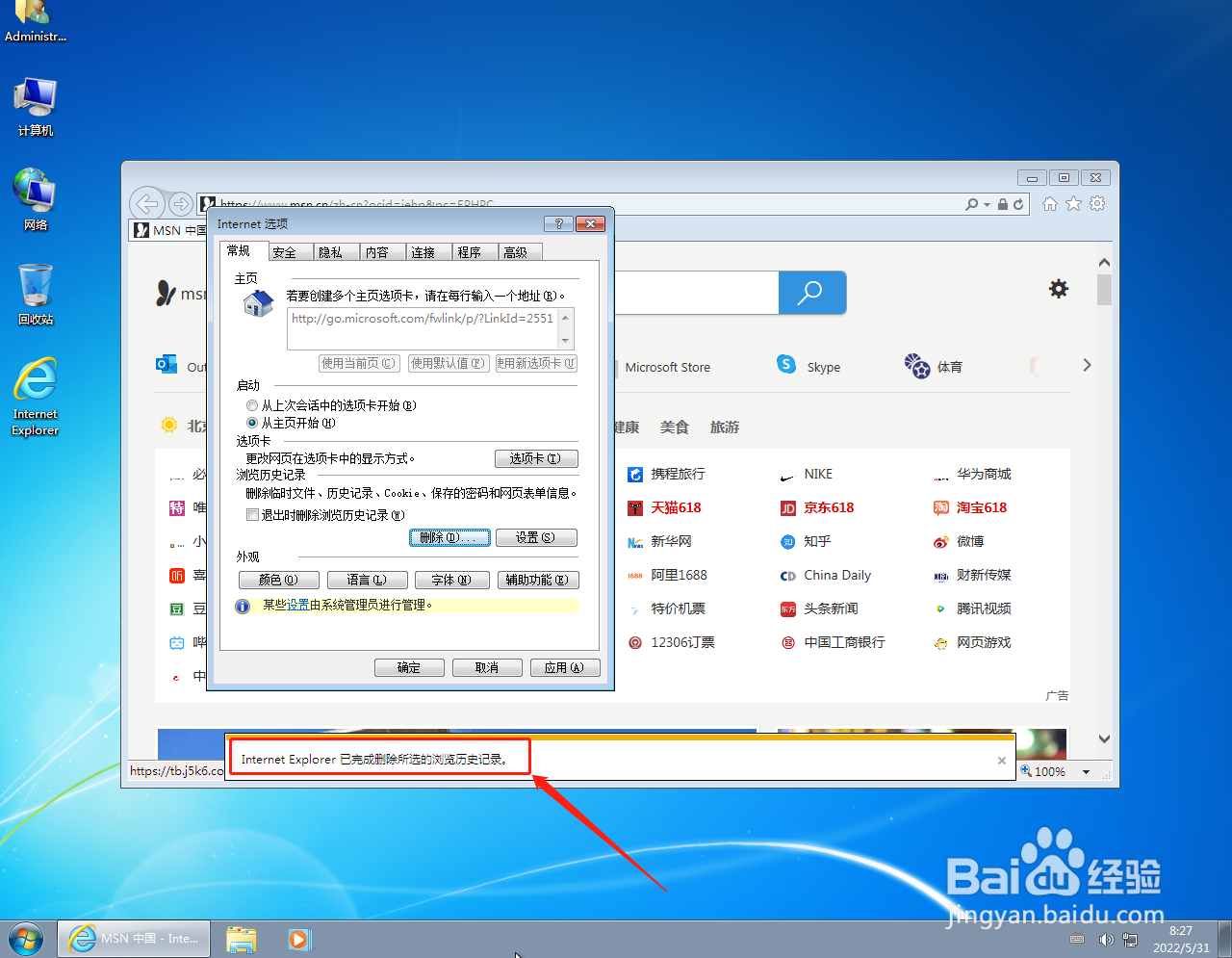Click the IE Home icon

point(1050,204)
